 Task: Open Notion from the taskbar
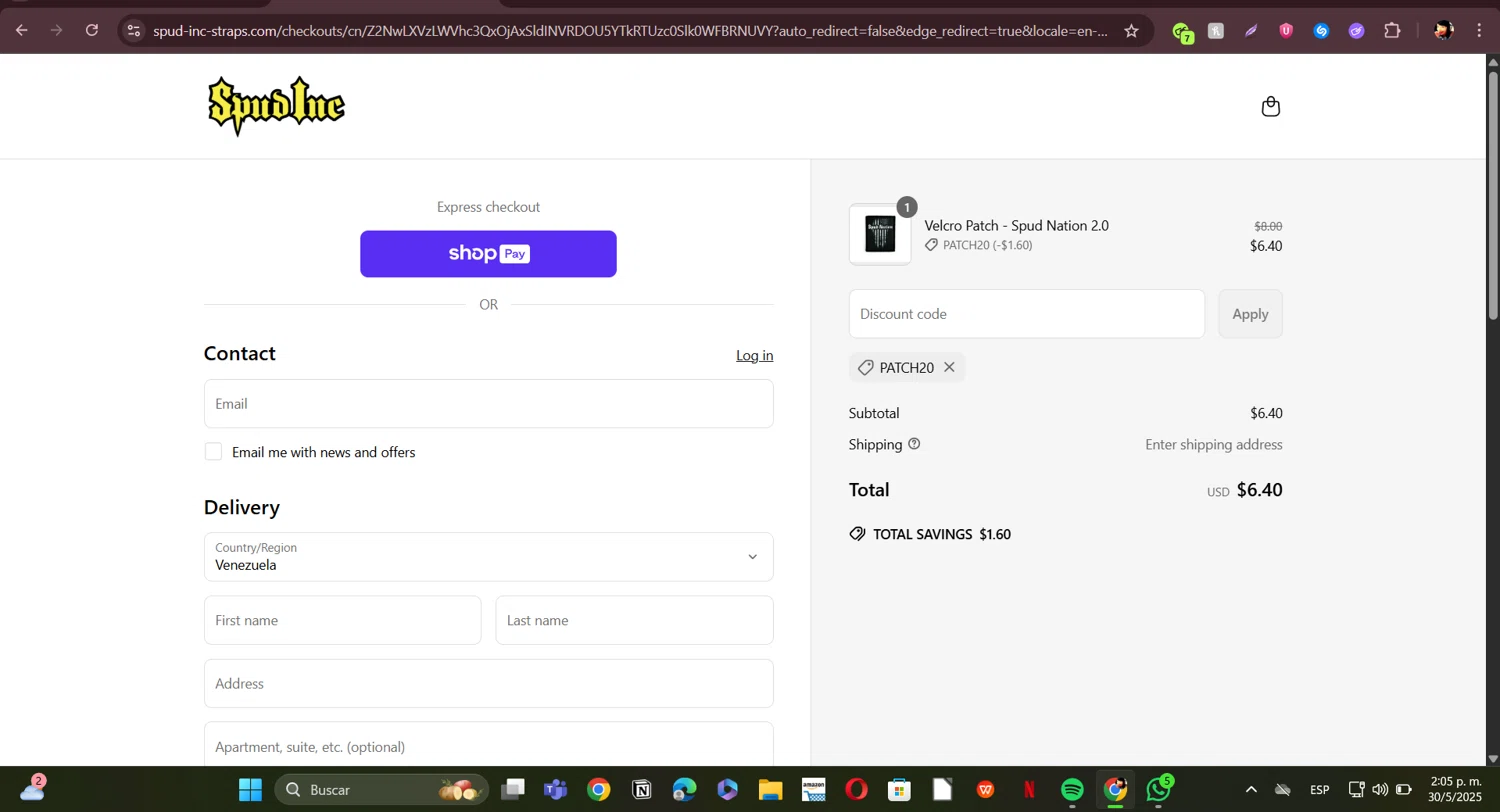tap(642, 790)
